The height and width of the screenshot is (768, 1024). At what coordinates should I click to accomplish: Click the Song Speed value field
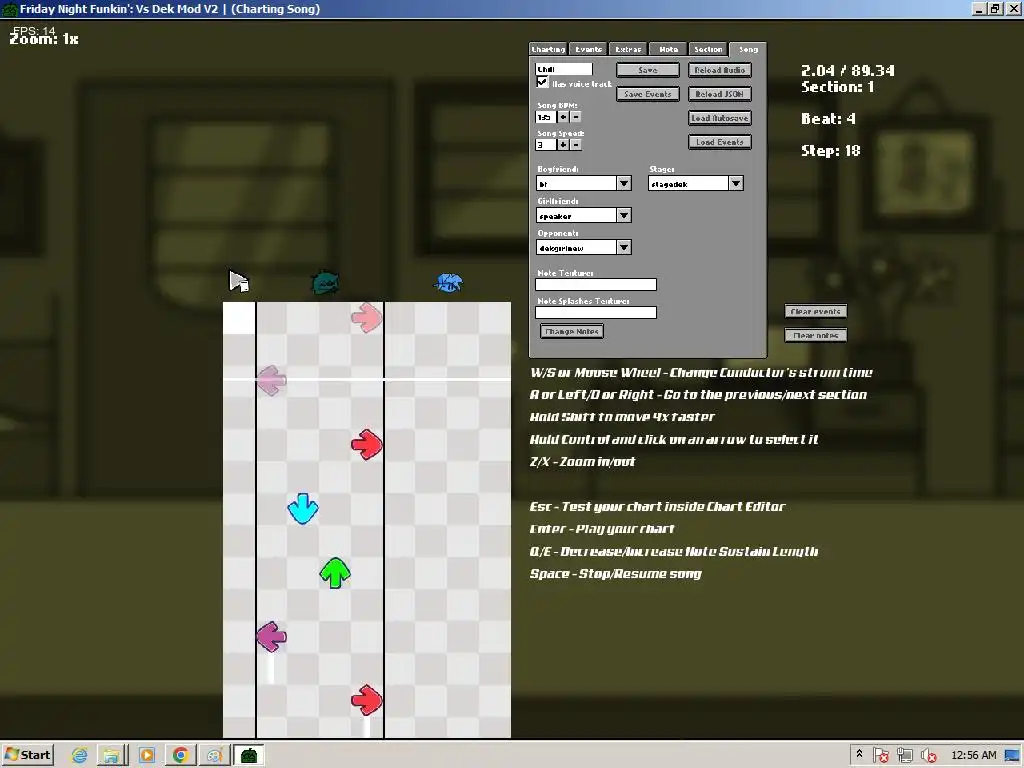pos(546,145)
